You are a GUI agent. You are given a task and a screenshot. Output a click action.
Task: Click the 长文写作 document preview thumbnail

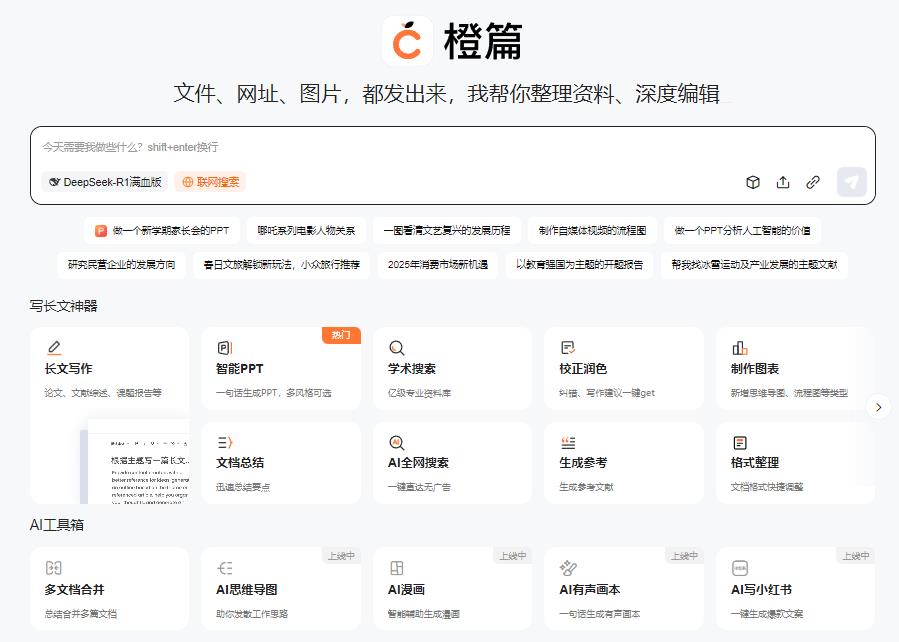coord(135,461)
